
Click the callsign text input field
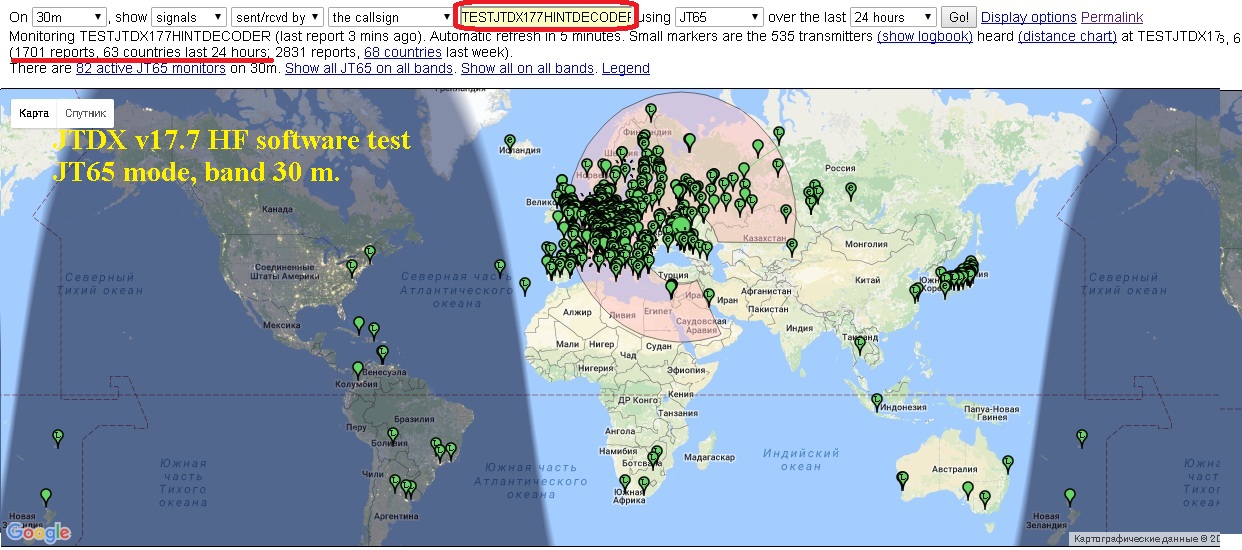tap(546, 17)
